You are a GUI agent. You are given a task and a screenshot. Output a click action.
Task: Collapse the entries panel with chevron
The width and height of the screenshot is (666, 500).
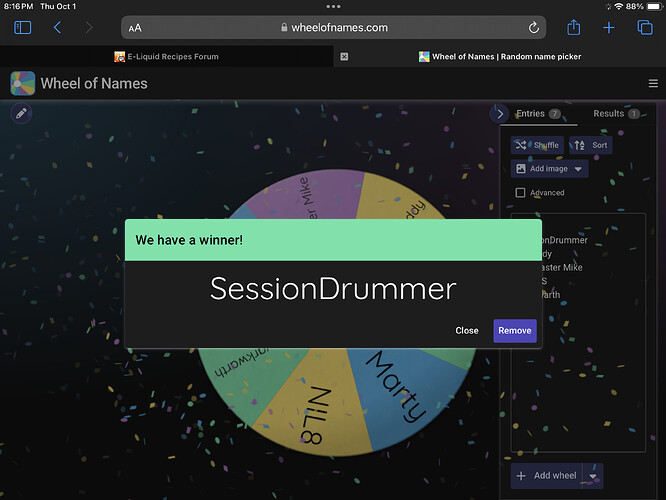[x=500, y=114]
